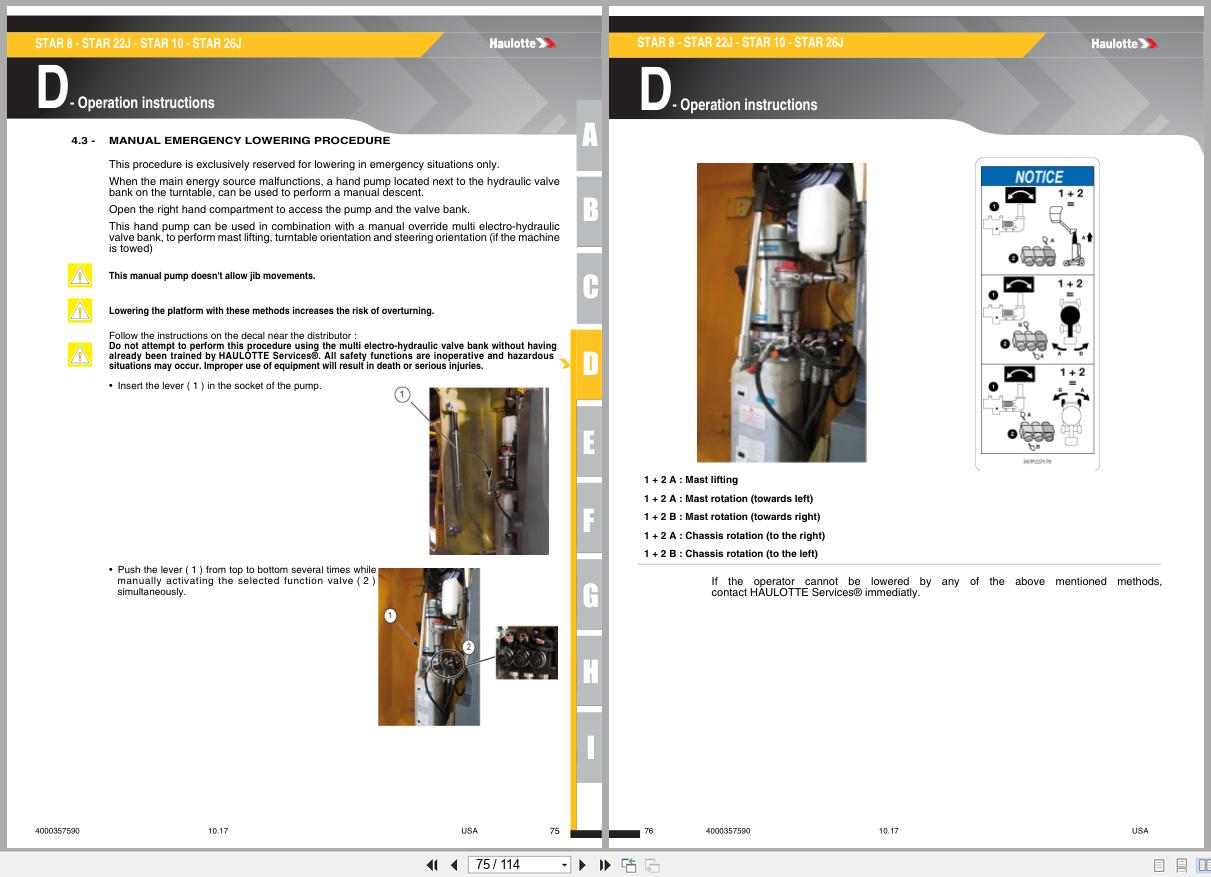This screenshot has width=1211, height=877.
Task: Jump to the last page
Action: [604, 865]
